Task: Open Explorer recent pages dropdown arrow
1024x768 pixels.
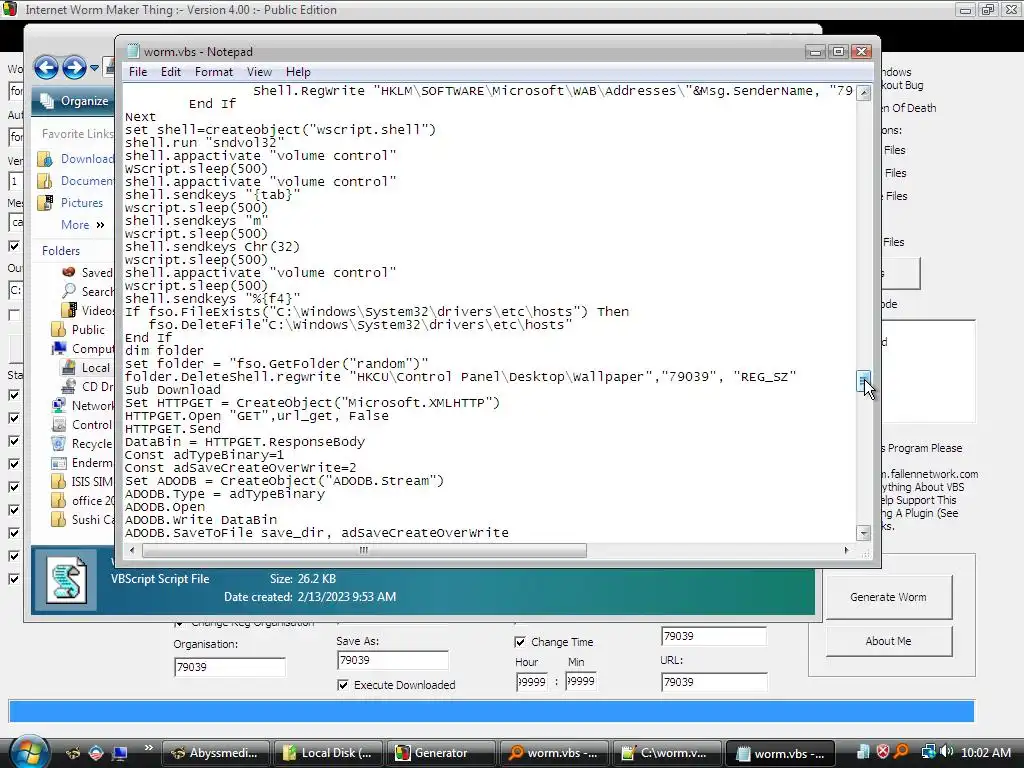Action: pos(95,68)
